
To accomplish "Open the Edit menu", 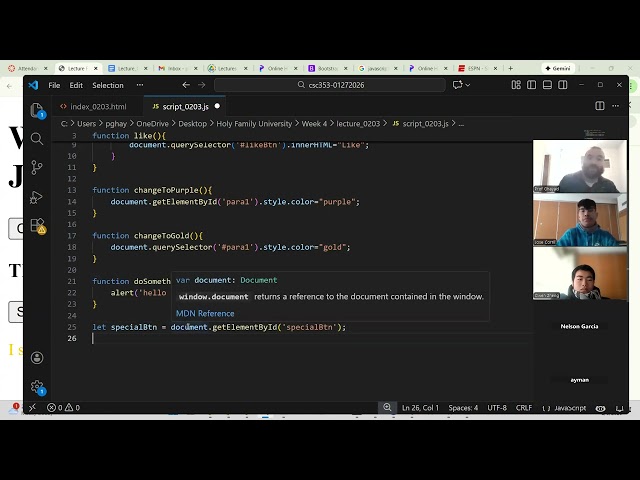I will pyautogui.click(x=76, y=85).
